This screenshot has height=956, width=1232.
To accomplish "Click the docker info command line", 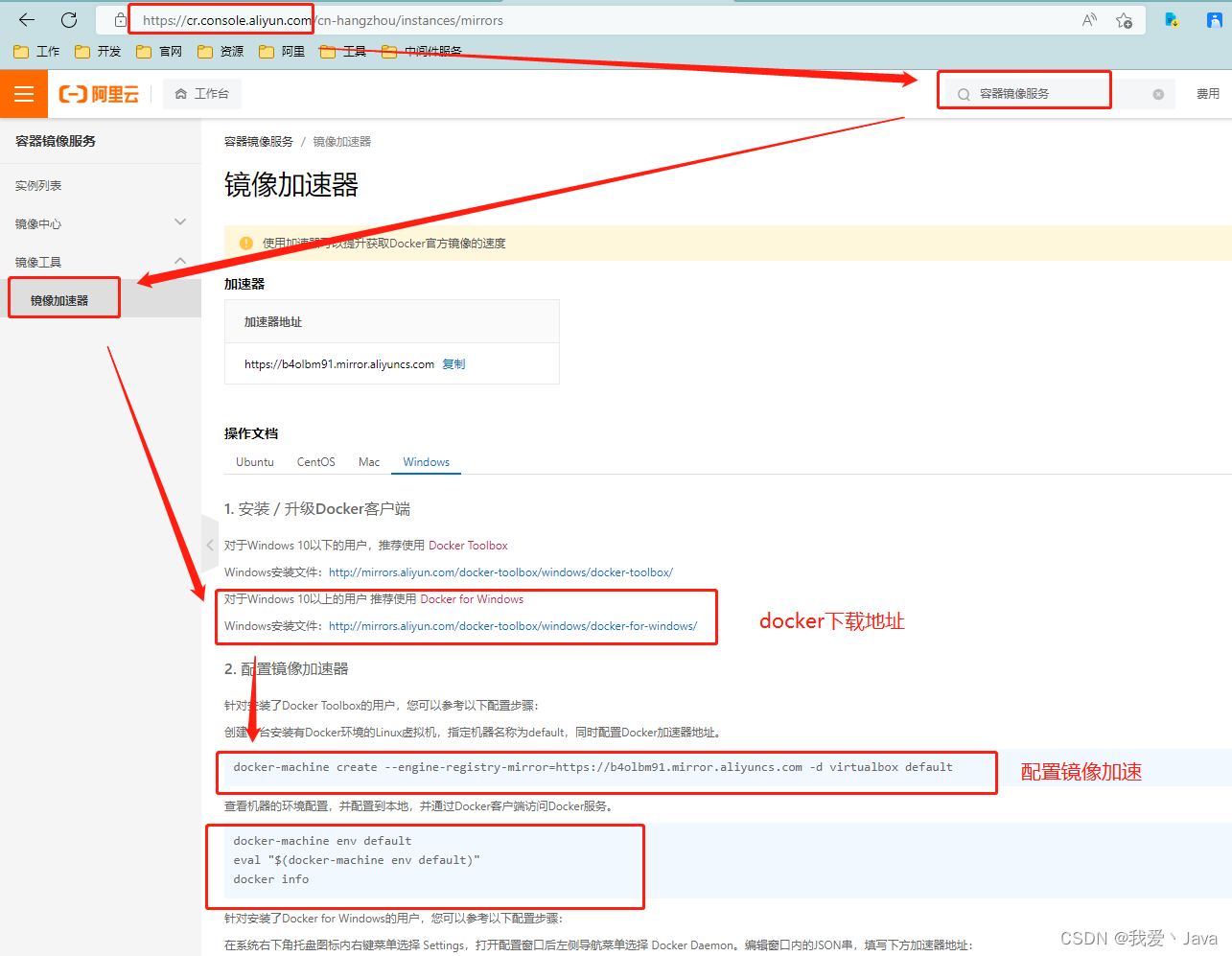I will coord(271,879).
